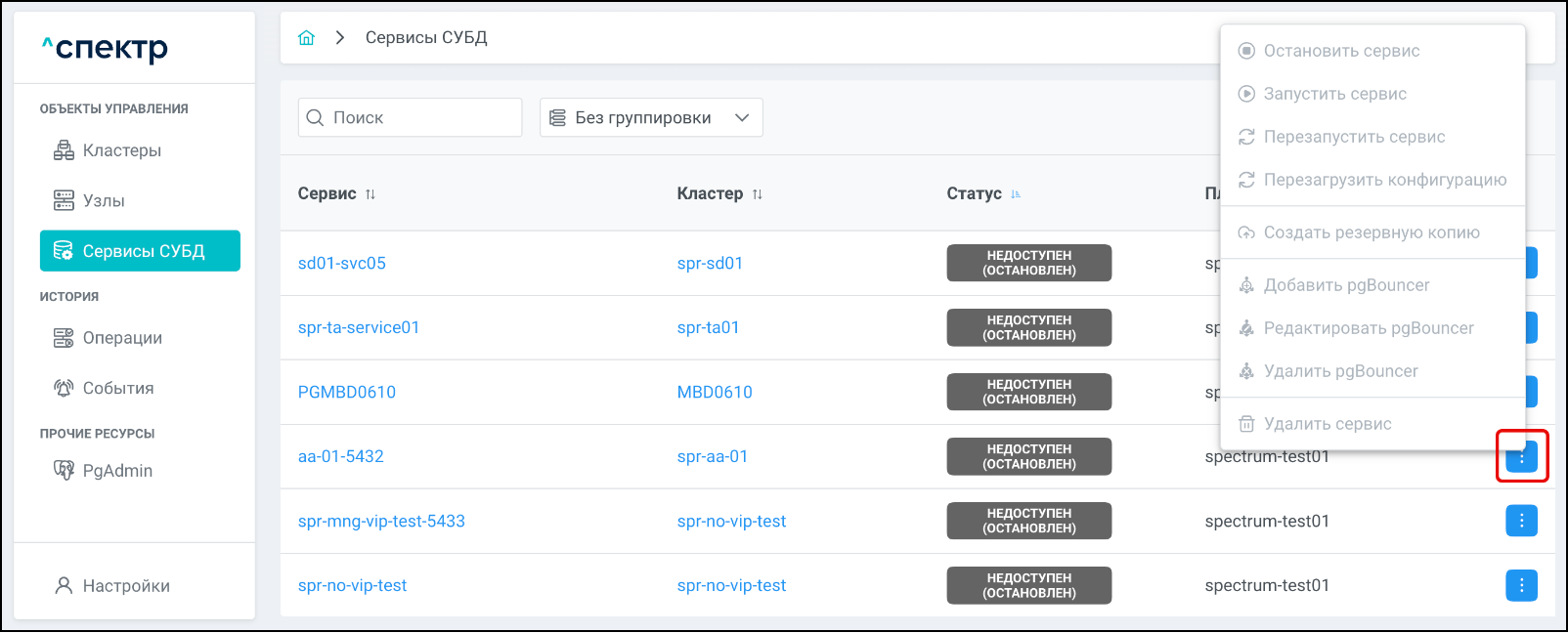Select Остановить сервис menu item

[x=1340, y=51]
